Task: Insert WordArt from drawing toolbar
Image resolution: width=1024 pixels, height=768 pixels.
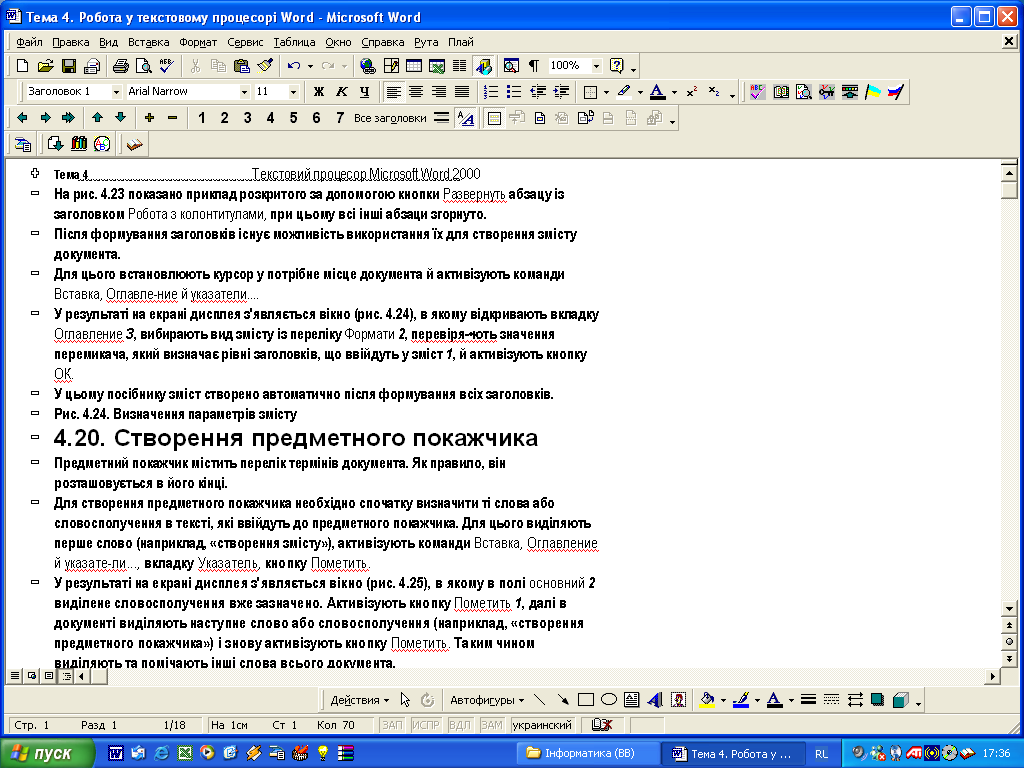Action: click(x=655, y=700)
